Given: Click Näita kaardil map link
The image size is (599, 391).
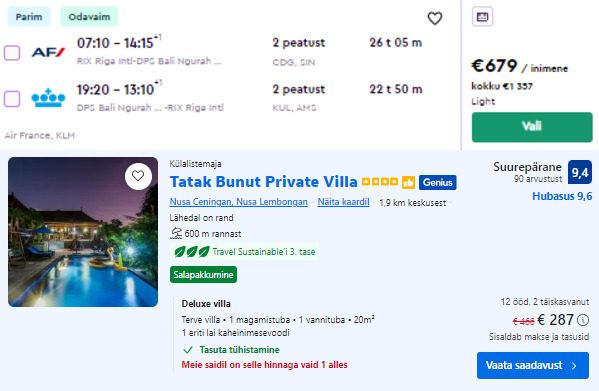Looking at the screenshot, I should tap(343, 202).
